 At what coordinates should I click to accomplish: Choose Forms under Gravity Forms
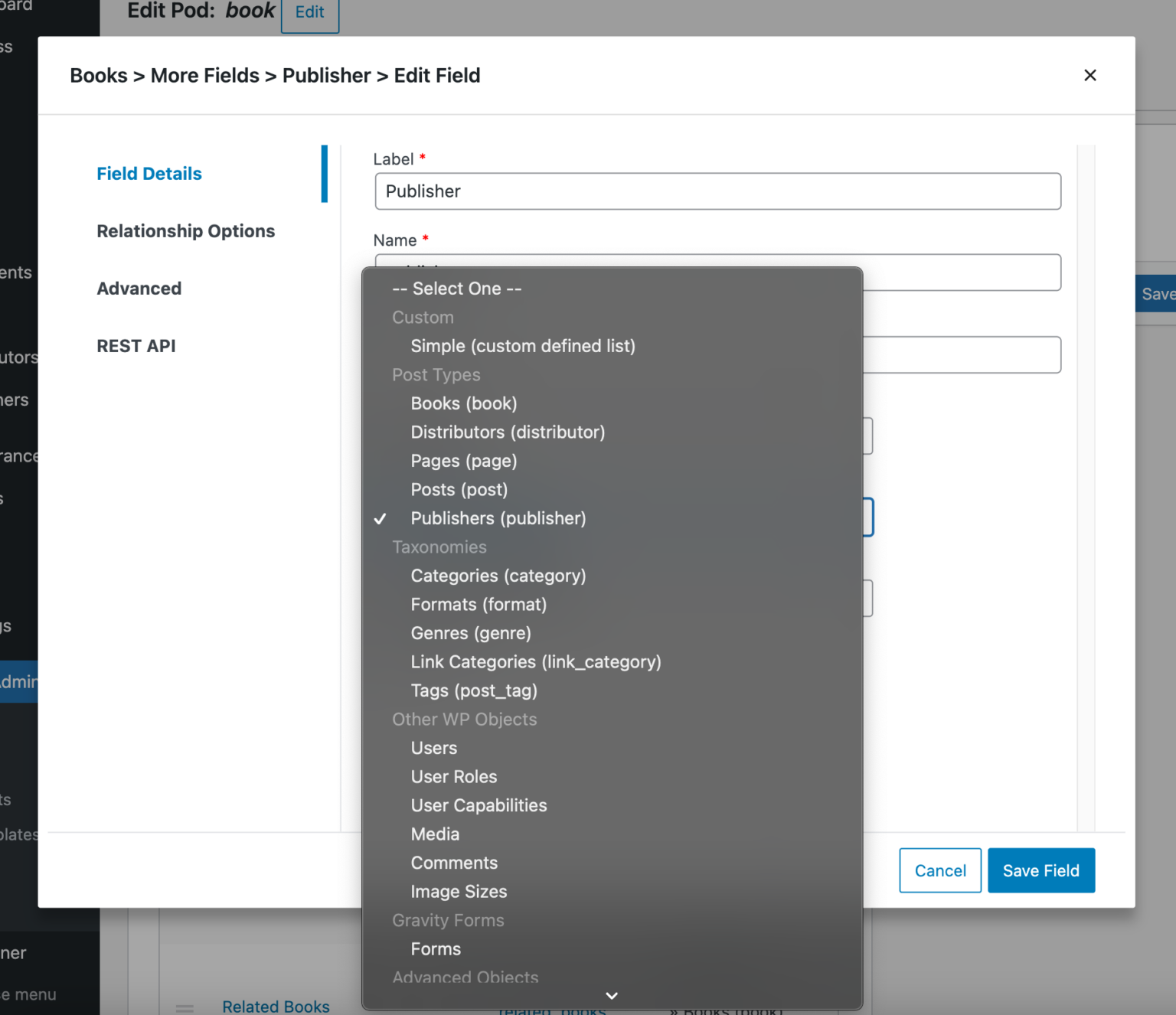436,949
